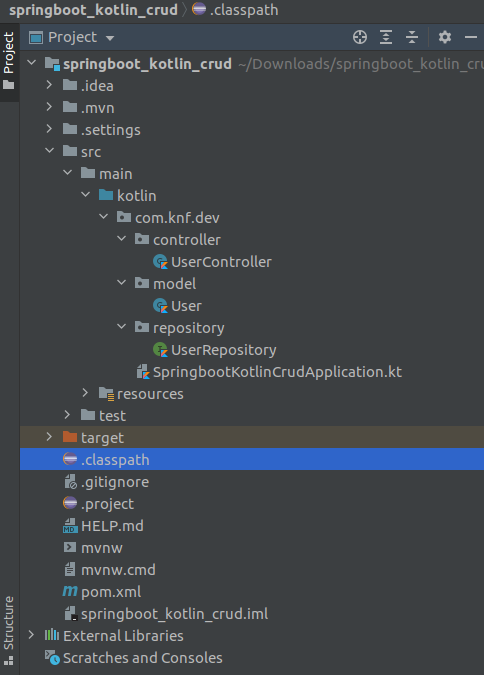
Task: Open the Structure side tab
Action: click(9, 629)
